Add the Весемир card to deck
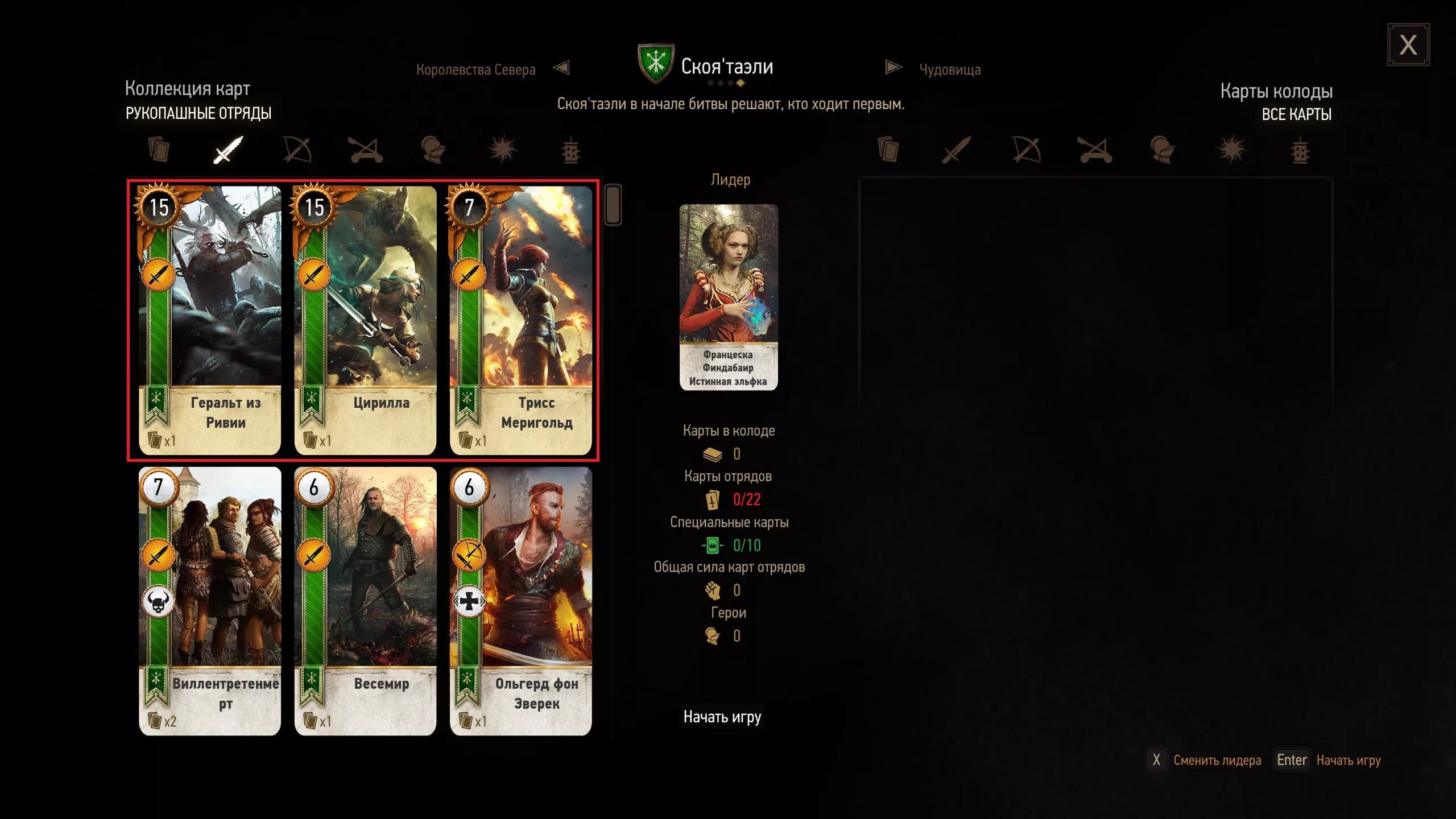1456x819 pixels. click(x=365, y=601)
